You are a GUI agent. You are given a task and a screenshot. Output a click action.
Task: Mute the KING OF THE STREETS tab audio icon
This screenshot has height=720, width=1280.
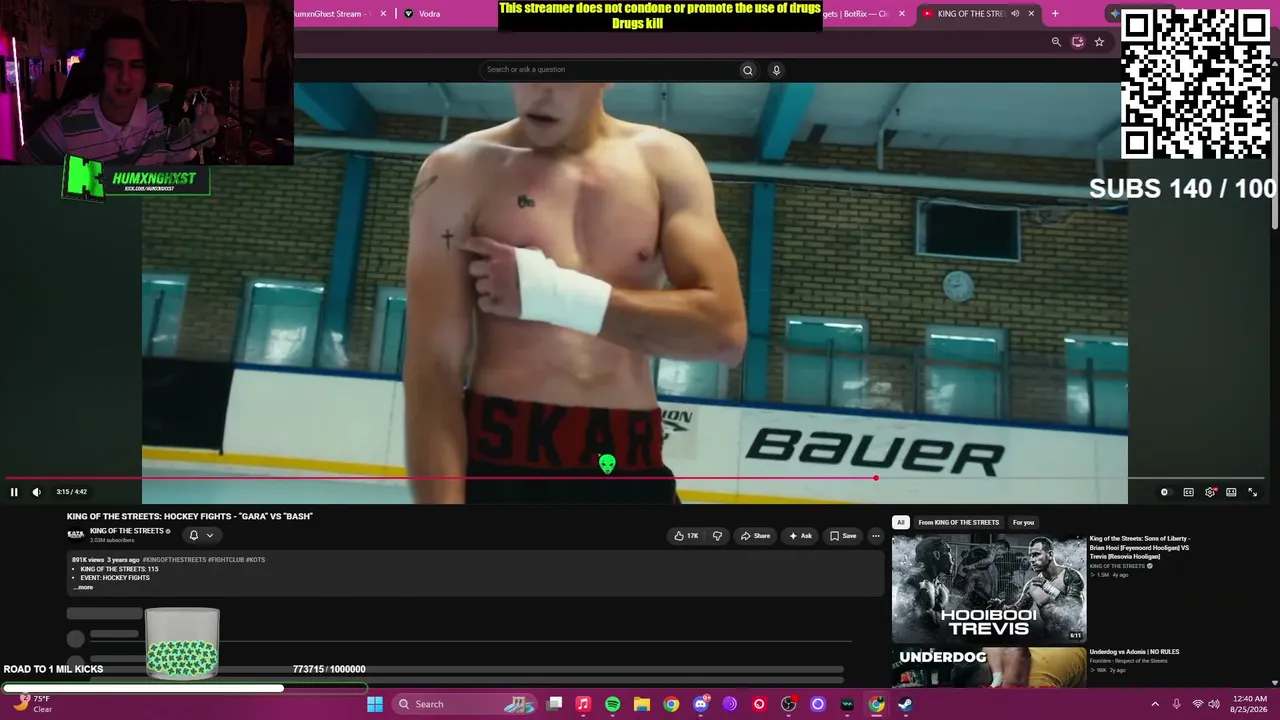1015,14
